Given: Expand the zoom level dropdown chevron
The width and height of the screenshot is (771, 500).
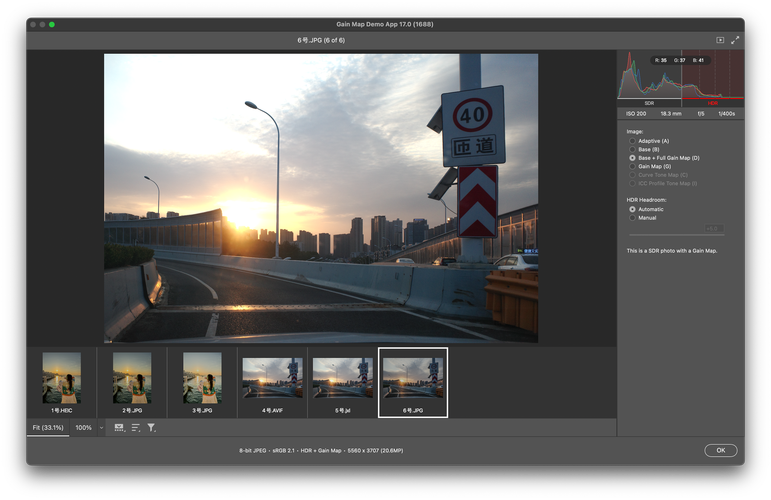Looking at the screenshot, I should click(101, 428).
